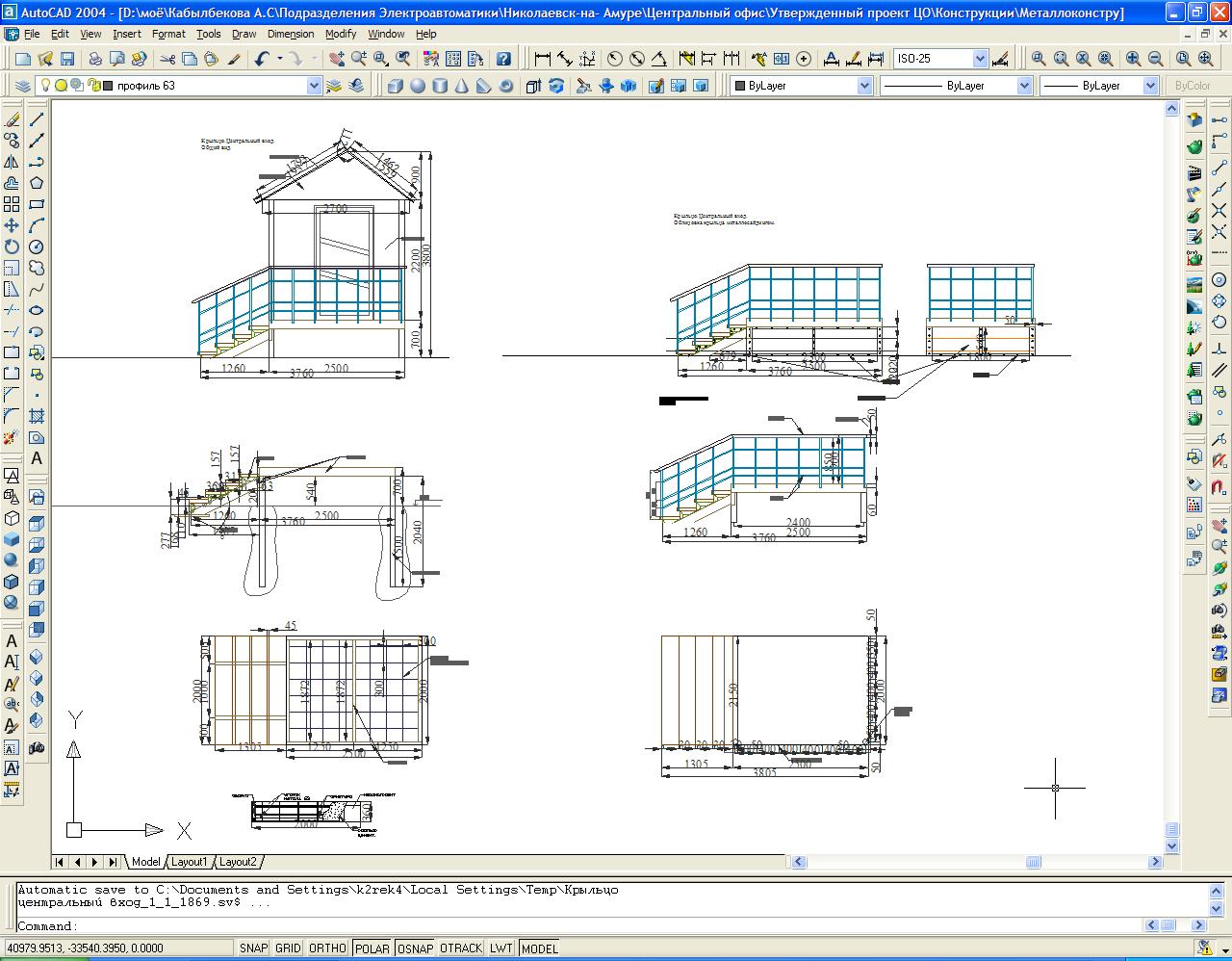This screenshot has width=1232, height=961.
Task: Switch to the Layout1 tab
Action: point(189,862)
